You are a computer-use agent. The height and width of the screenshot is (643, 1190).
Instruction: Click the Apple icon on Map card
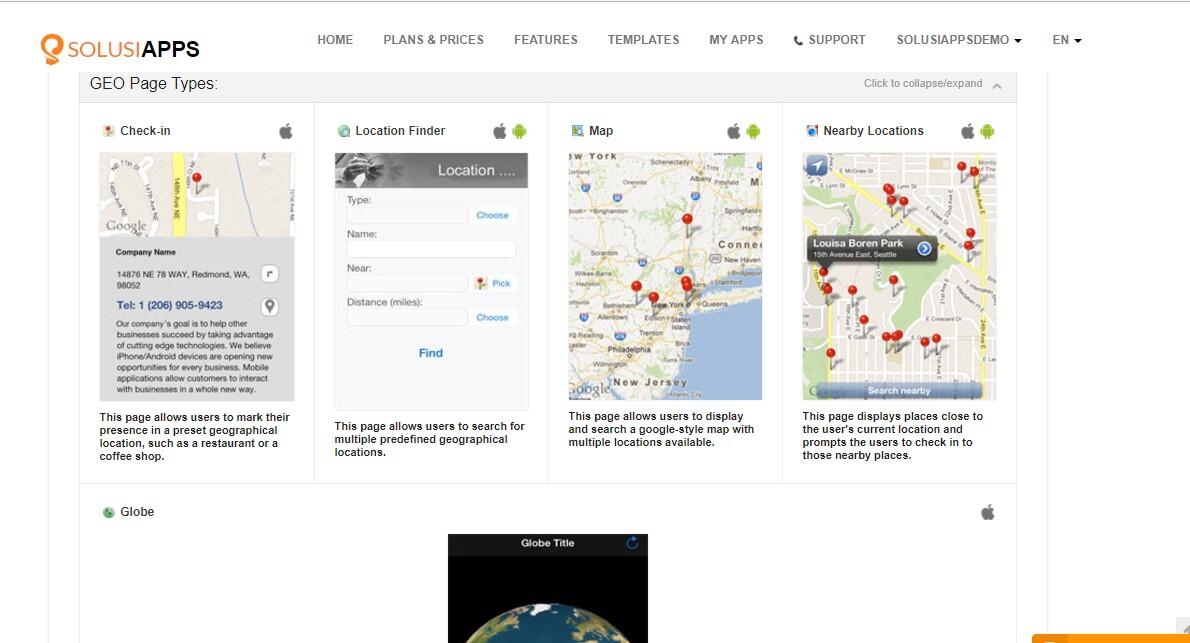coord(733,131)
